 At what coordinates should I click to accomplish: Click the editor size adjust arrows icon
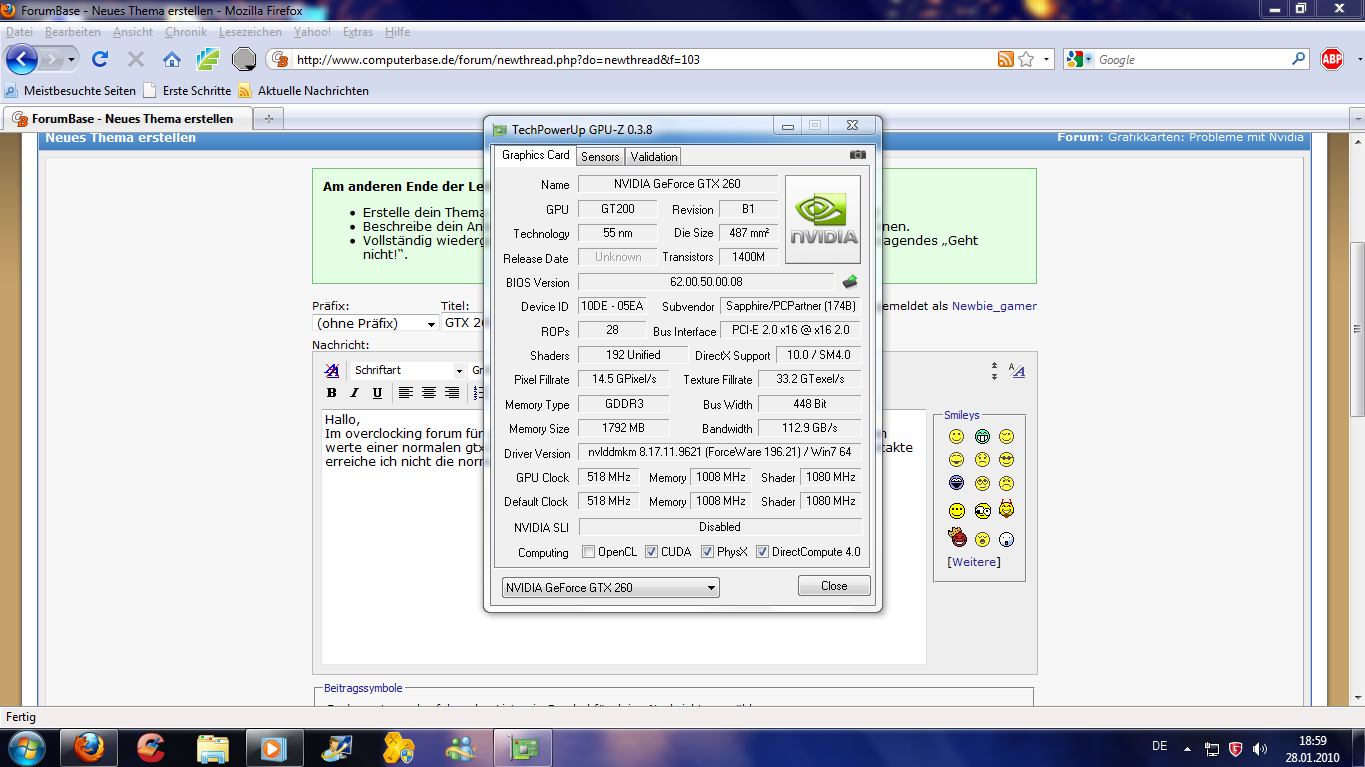click(x=994, y=371)
